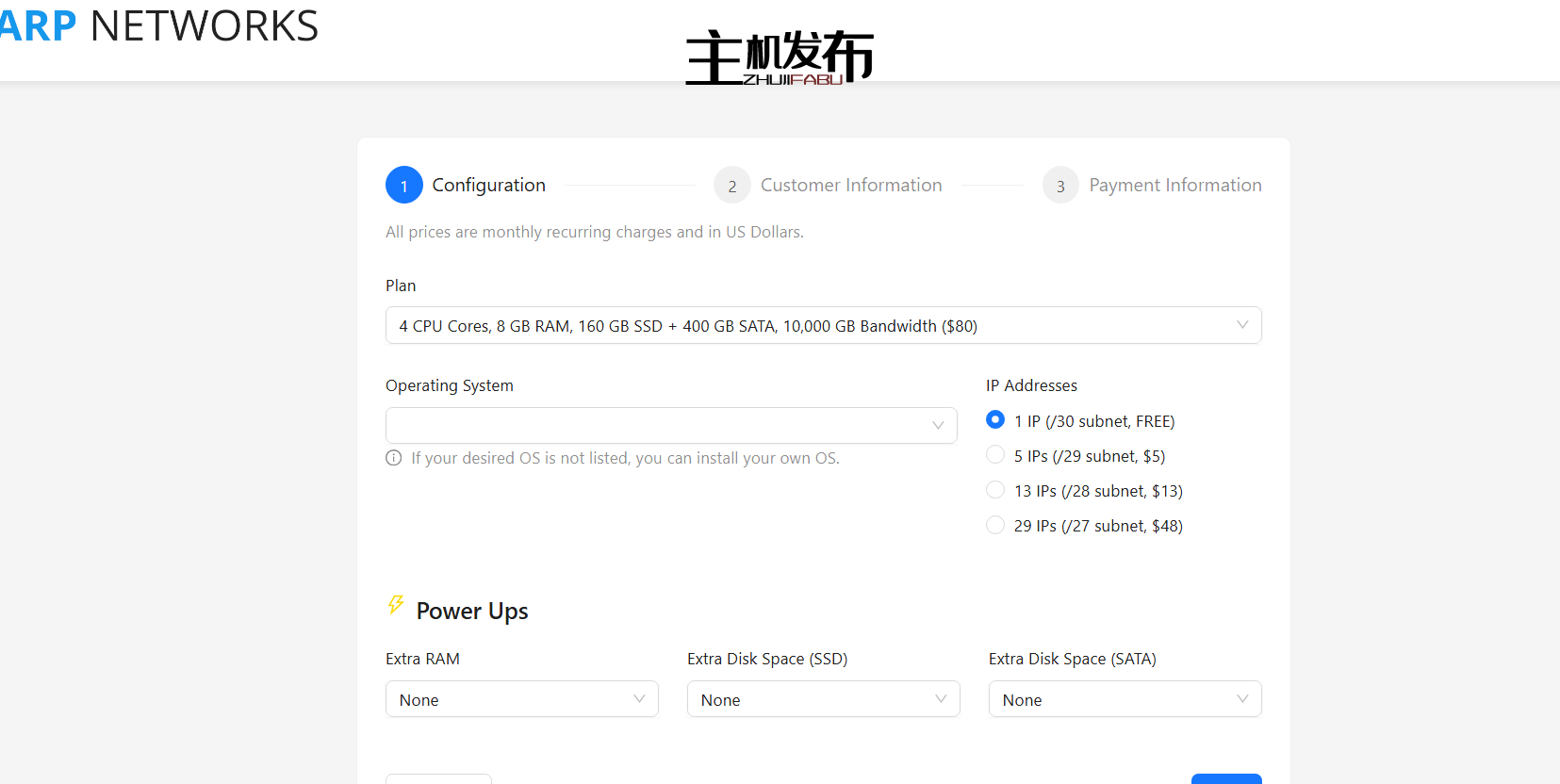This screenshot has height=784, width=1560.
Task: Go to the Payment Information step label
Action: (x=1174, y=186)
